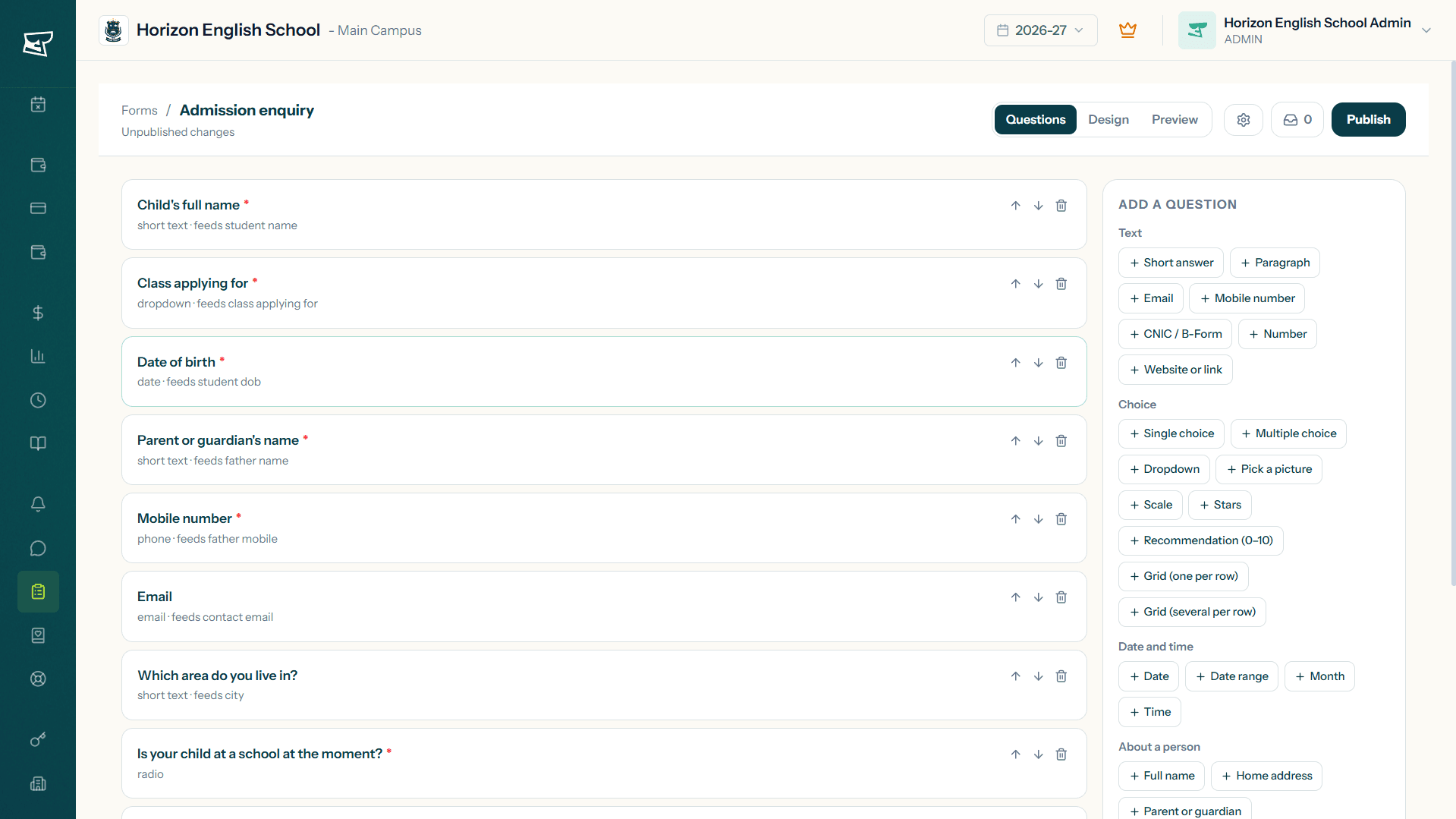Delete the Parent or guardian's name question
1456x819 pixels.
(1061, 441)
